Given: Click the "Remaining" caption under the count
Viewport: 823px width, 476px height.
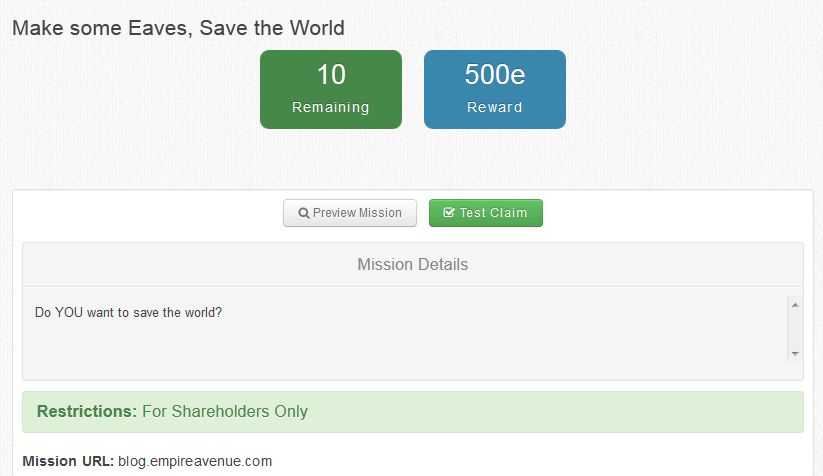Looking at the screenshot, I should click(x=331, y=107).
